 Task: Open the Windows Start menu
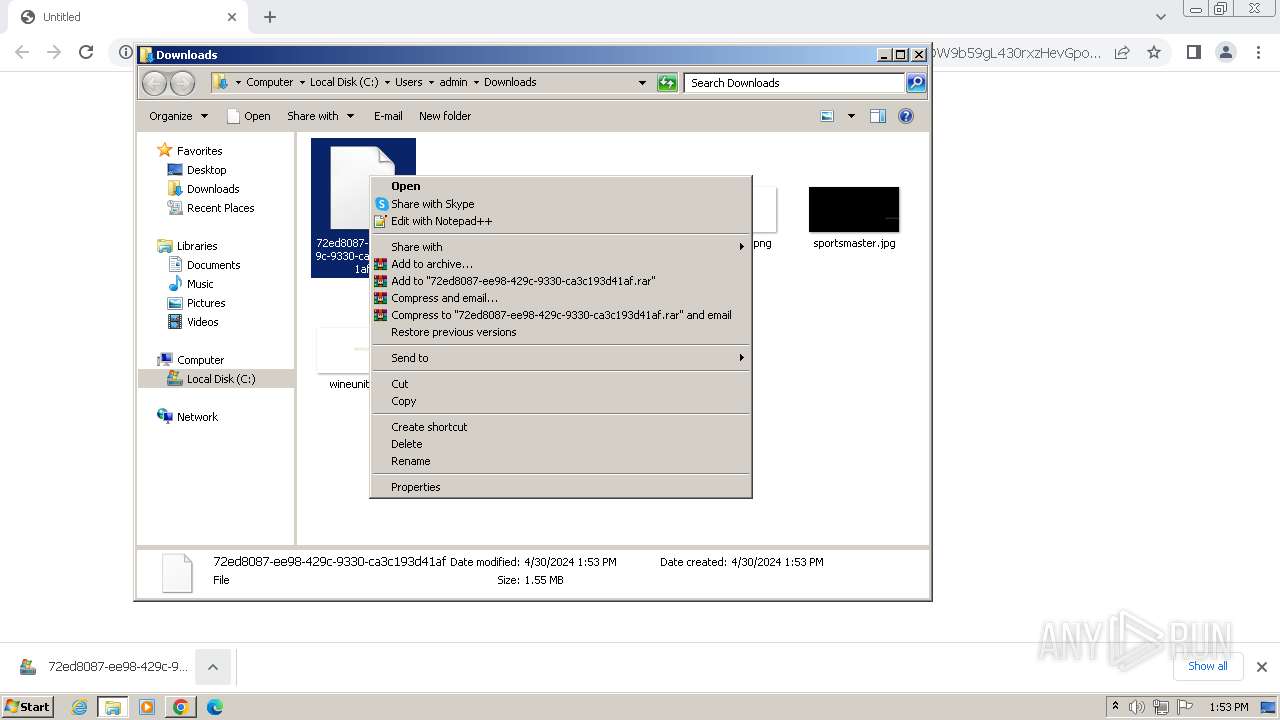28,707
